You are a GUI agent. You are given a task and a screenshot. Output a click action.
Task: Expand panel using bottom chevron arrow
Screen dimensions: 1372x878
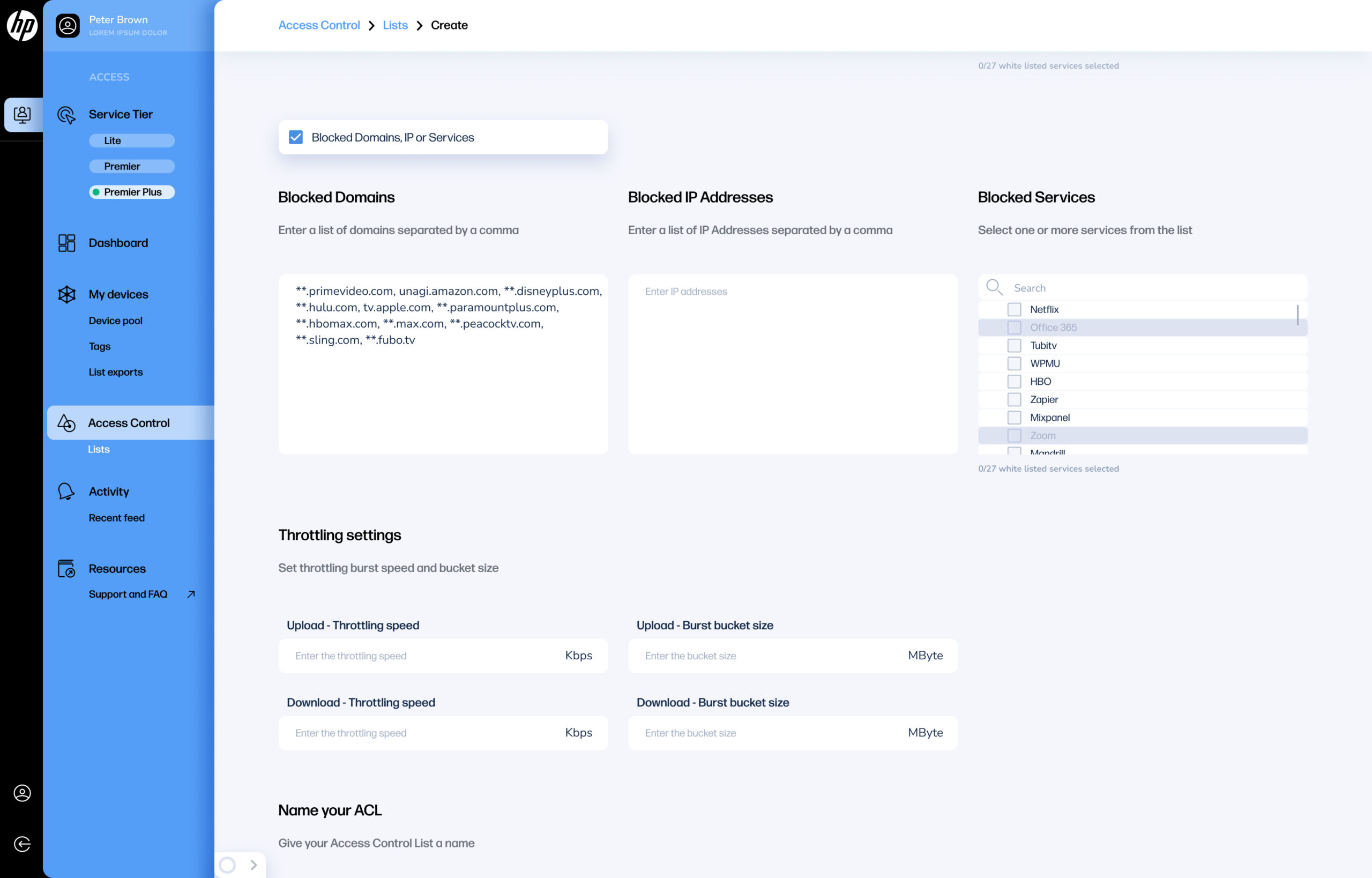(253, 865)
